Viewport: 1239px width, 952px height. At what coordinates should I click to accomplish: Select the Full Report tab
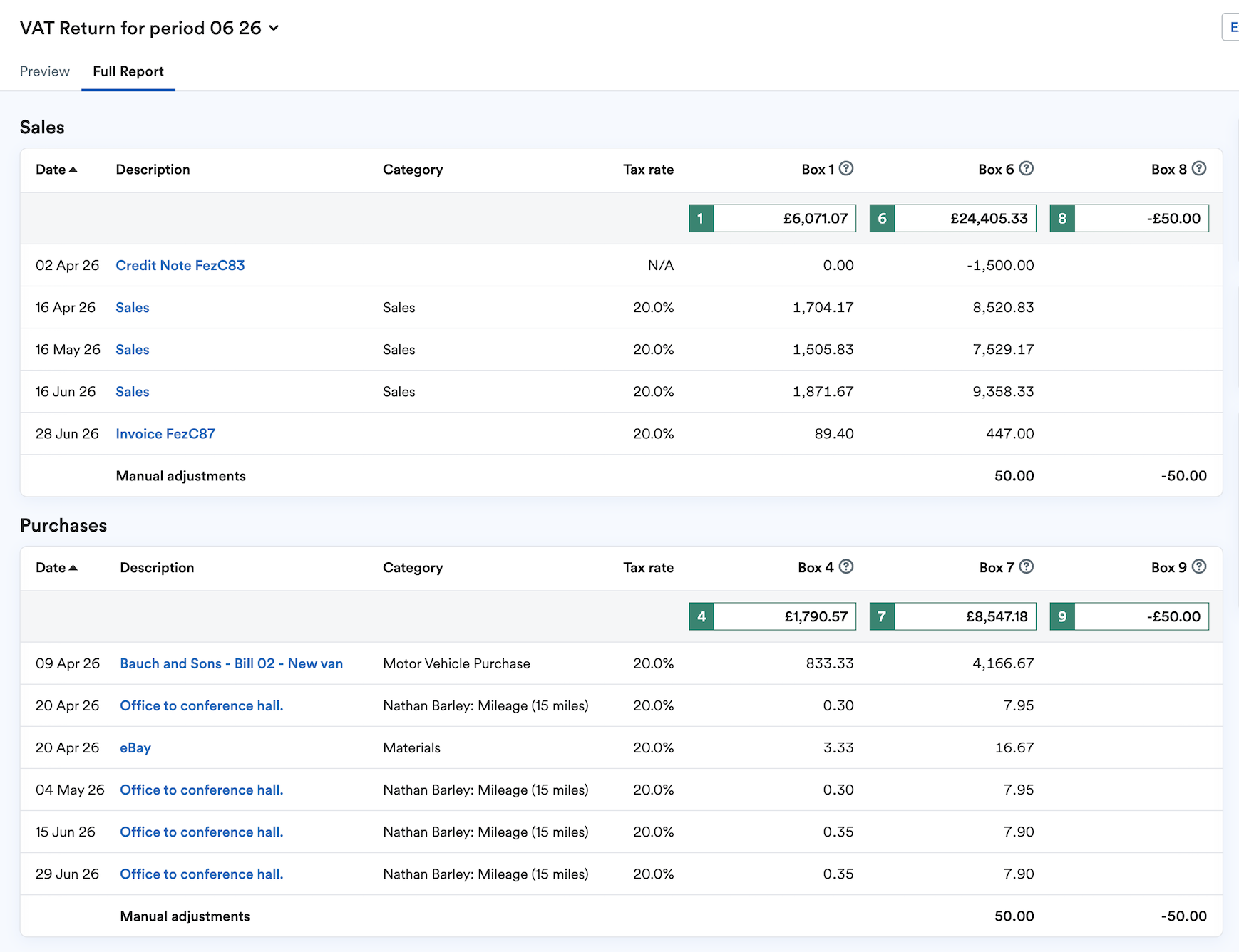coord(128,71)
